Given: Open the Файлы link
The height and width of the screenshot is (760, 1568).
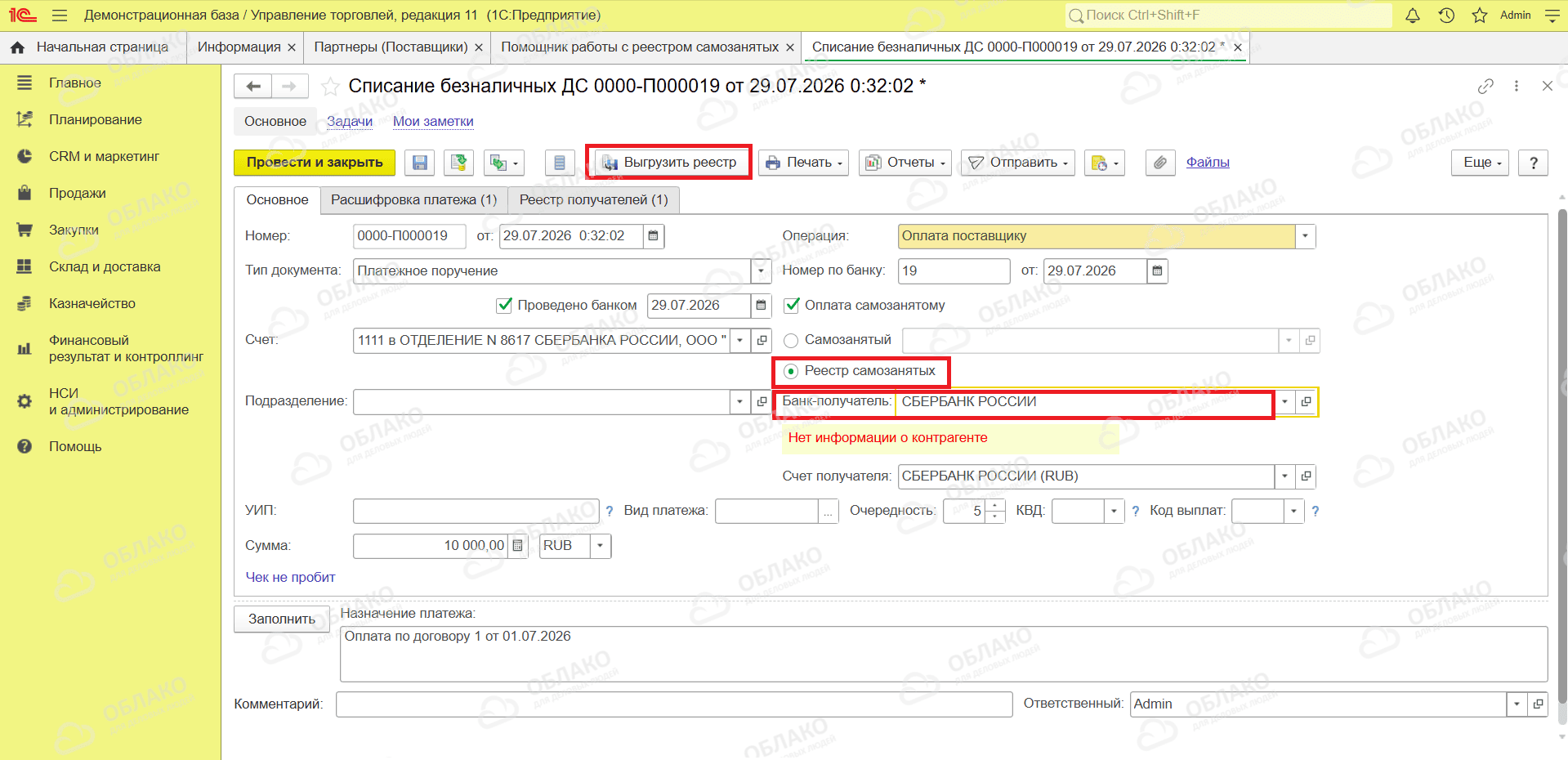Looking at the screenshot, I should click(1208, 163).
